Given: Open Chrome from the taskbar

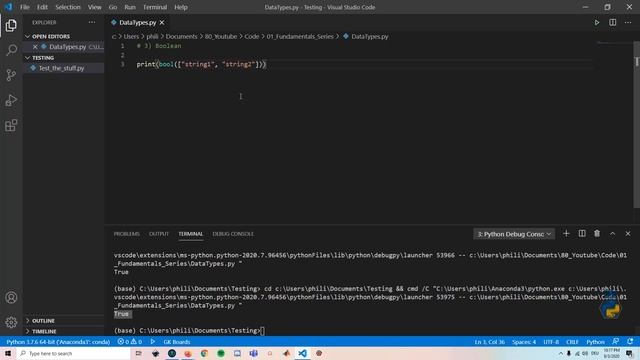Looking at the screenshot, I should click(x=204, y=353).
